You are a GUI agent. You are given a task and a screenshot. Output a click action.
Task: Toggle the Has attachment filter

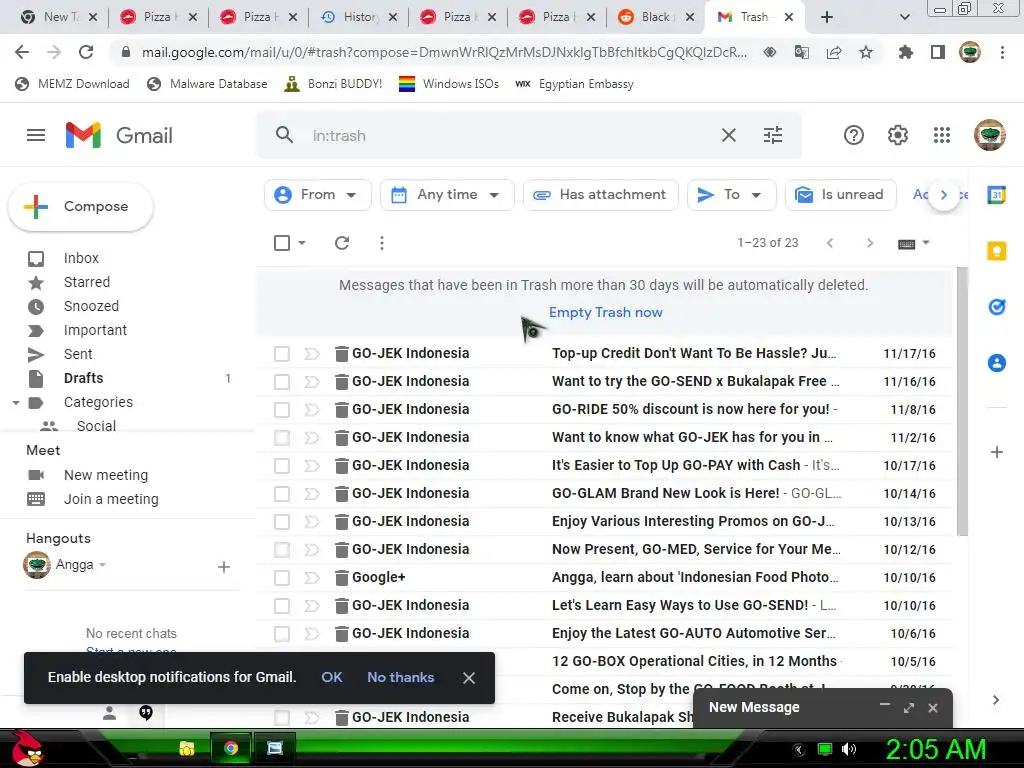pos(601,195)
